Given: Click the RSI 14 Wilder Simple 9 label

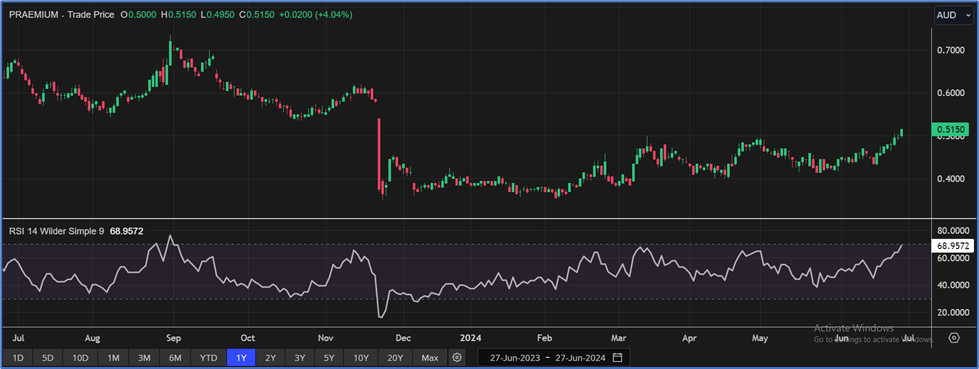Looking at the screenshot, I should [x=57, y=231].
